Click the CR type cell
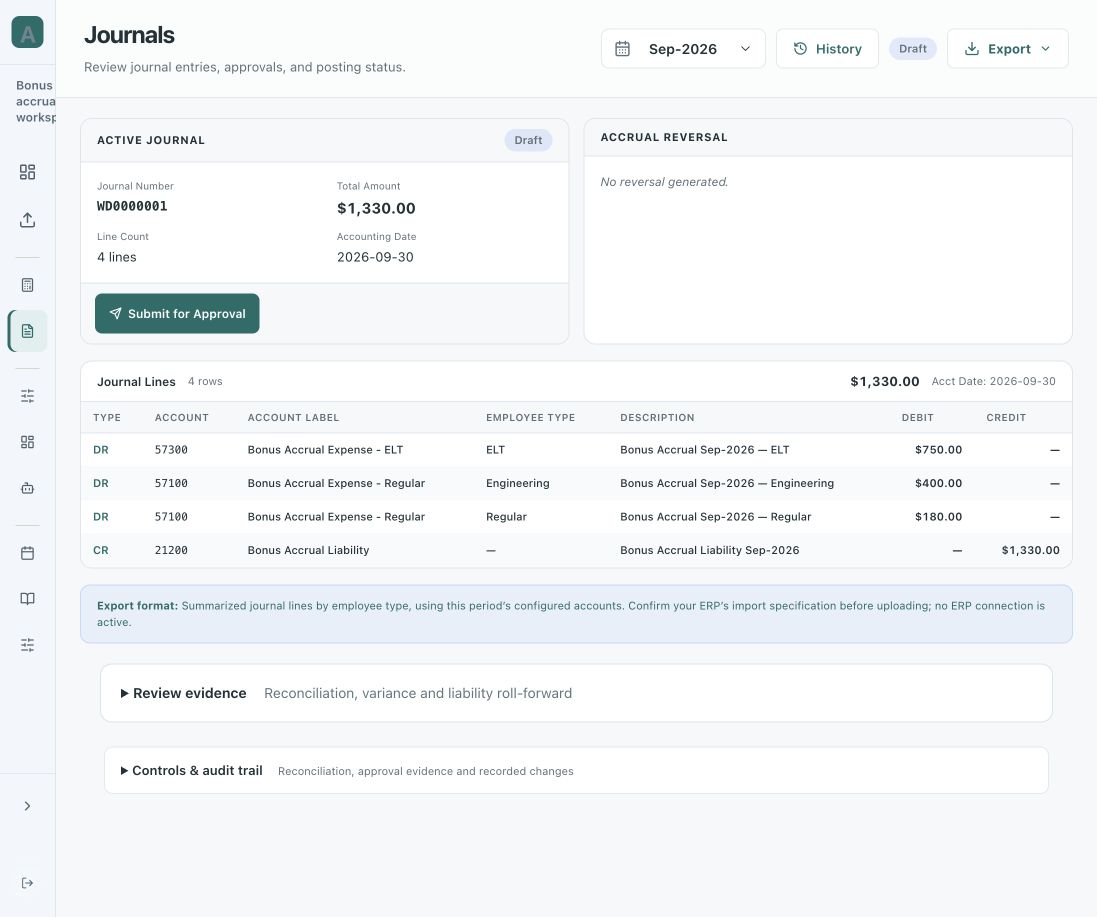Screen dimensions: 1097x917 (x=101, y=550)
